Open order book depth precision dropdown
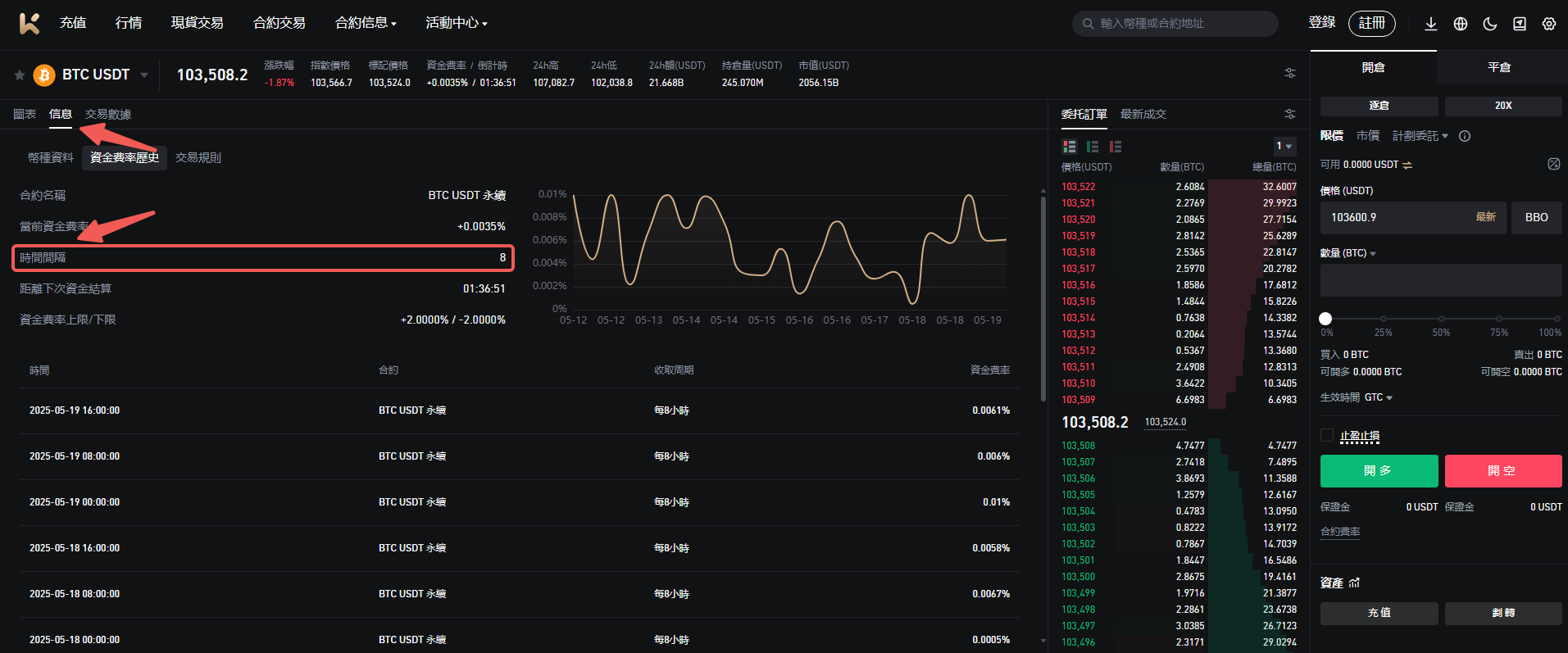Viewport: 1568px width, 653px height. pos(1284,146)
